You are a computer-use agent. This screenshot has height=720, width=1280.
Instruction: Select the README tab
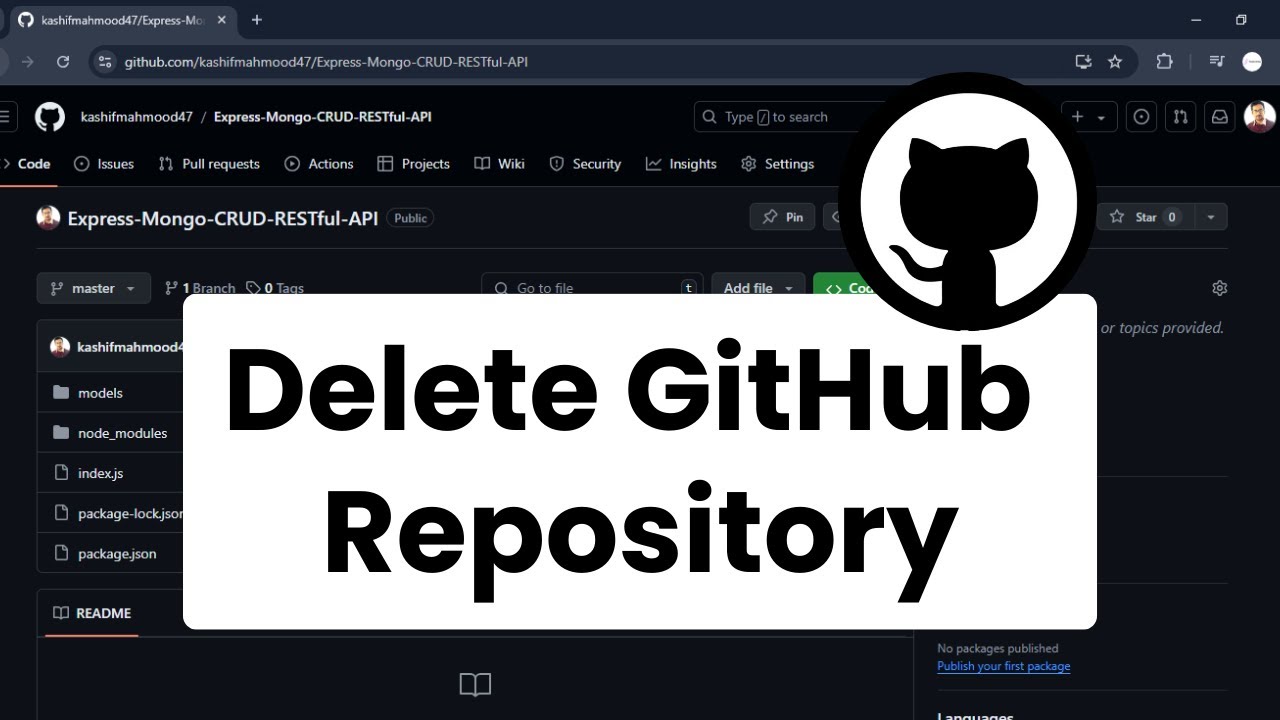tap(92, 613)
